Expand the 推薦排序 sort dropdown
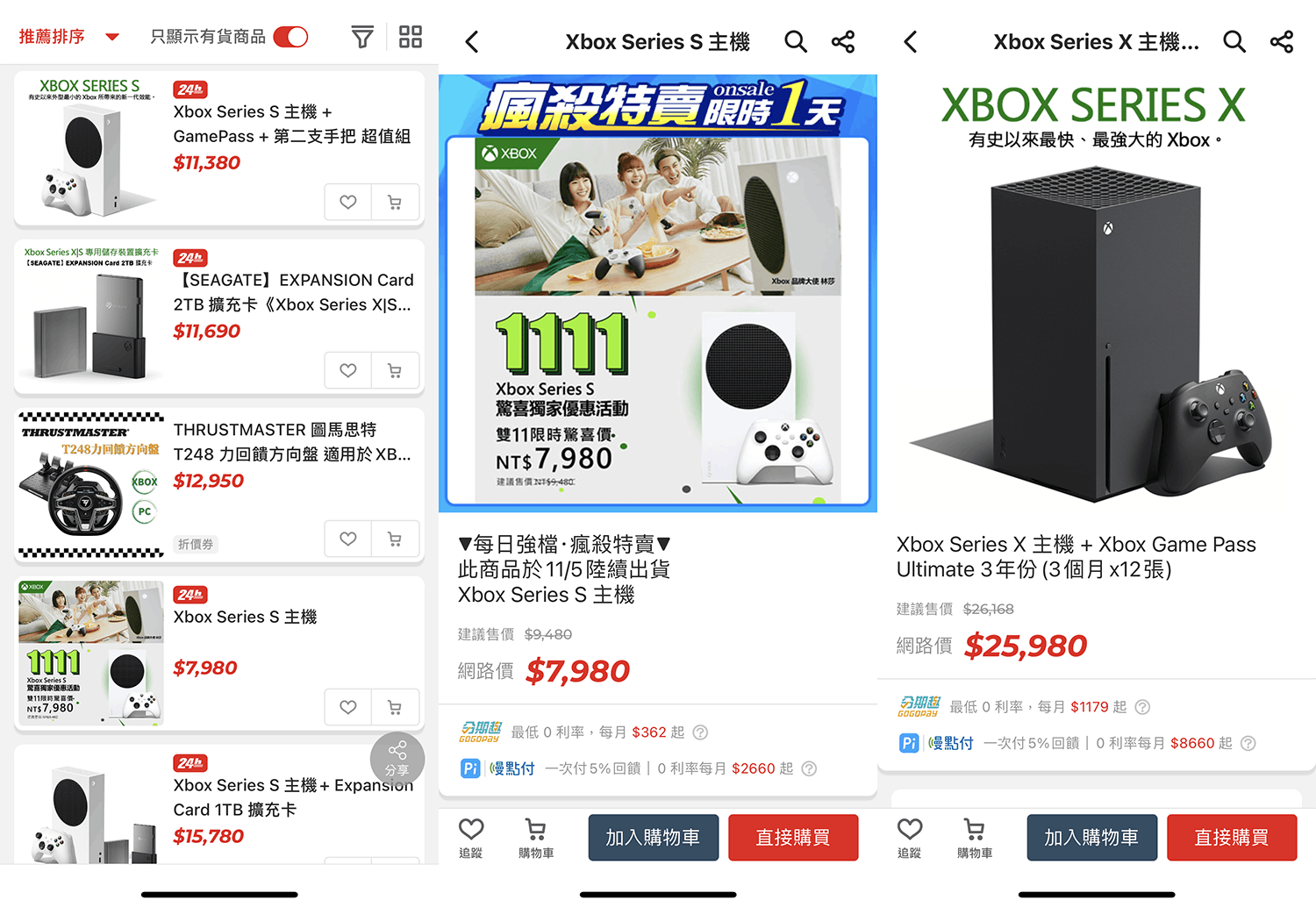 click(x=69, y=37)
